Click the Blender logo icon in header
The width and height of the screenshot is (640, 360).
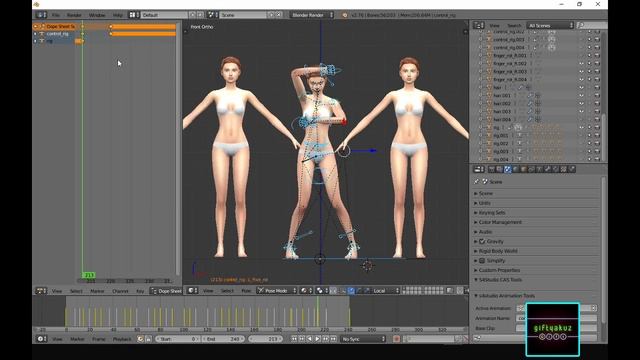pyautogui.click(x=345, y=15)
